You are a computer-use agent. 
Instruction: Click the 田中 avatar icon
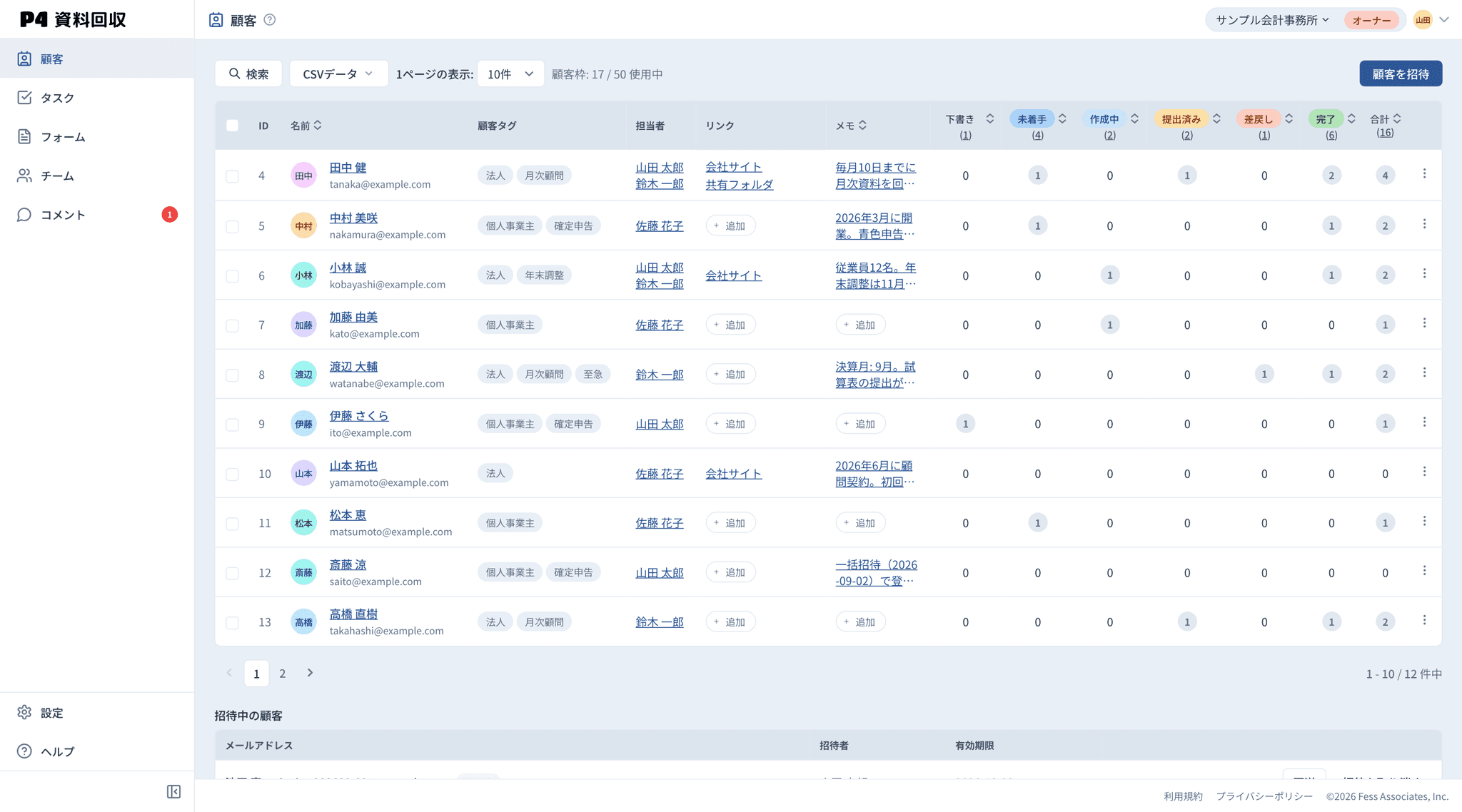303,176
